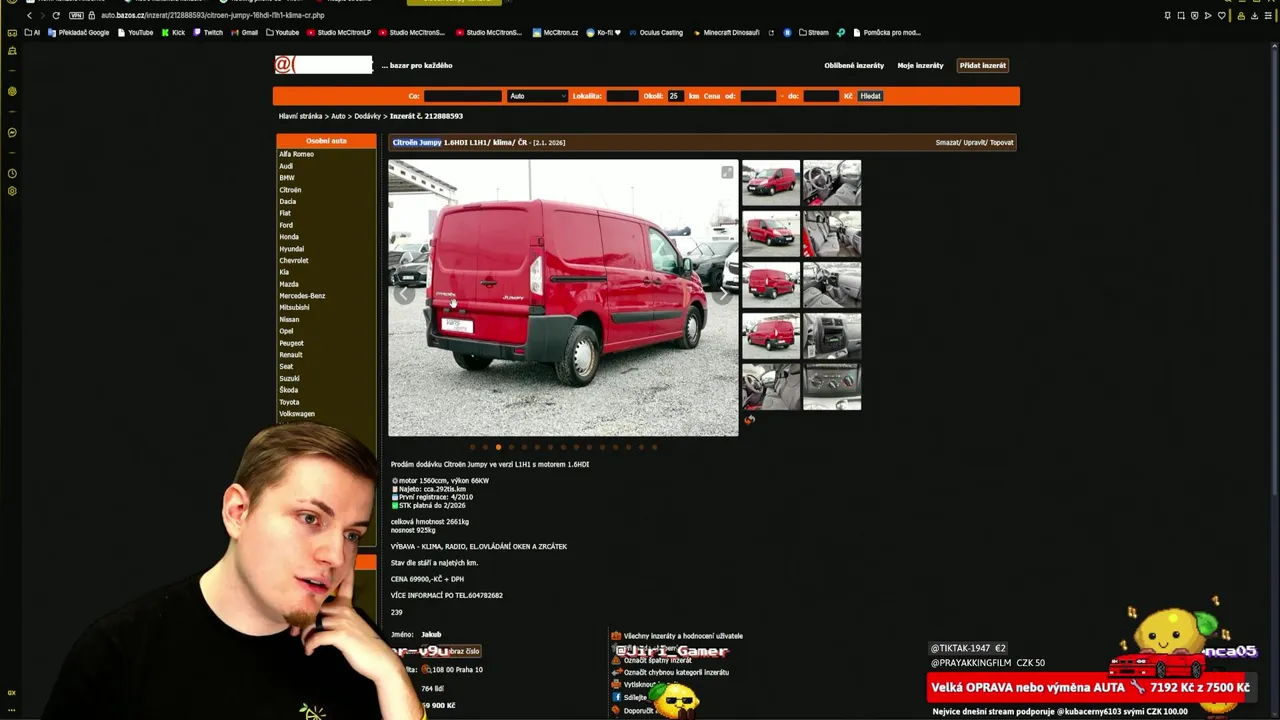This screenshot has width=1280, height=720.
Task: Open the McCitron.cz bookmark
Action: (555, 32)
